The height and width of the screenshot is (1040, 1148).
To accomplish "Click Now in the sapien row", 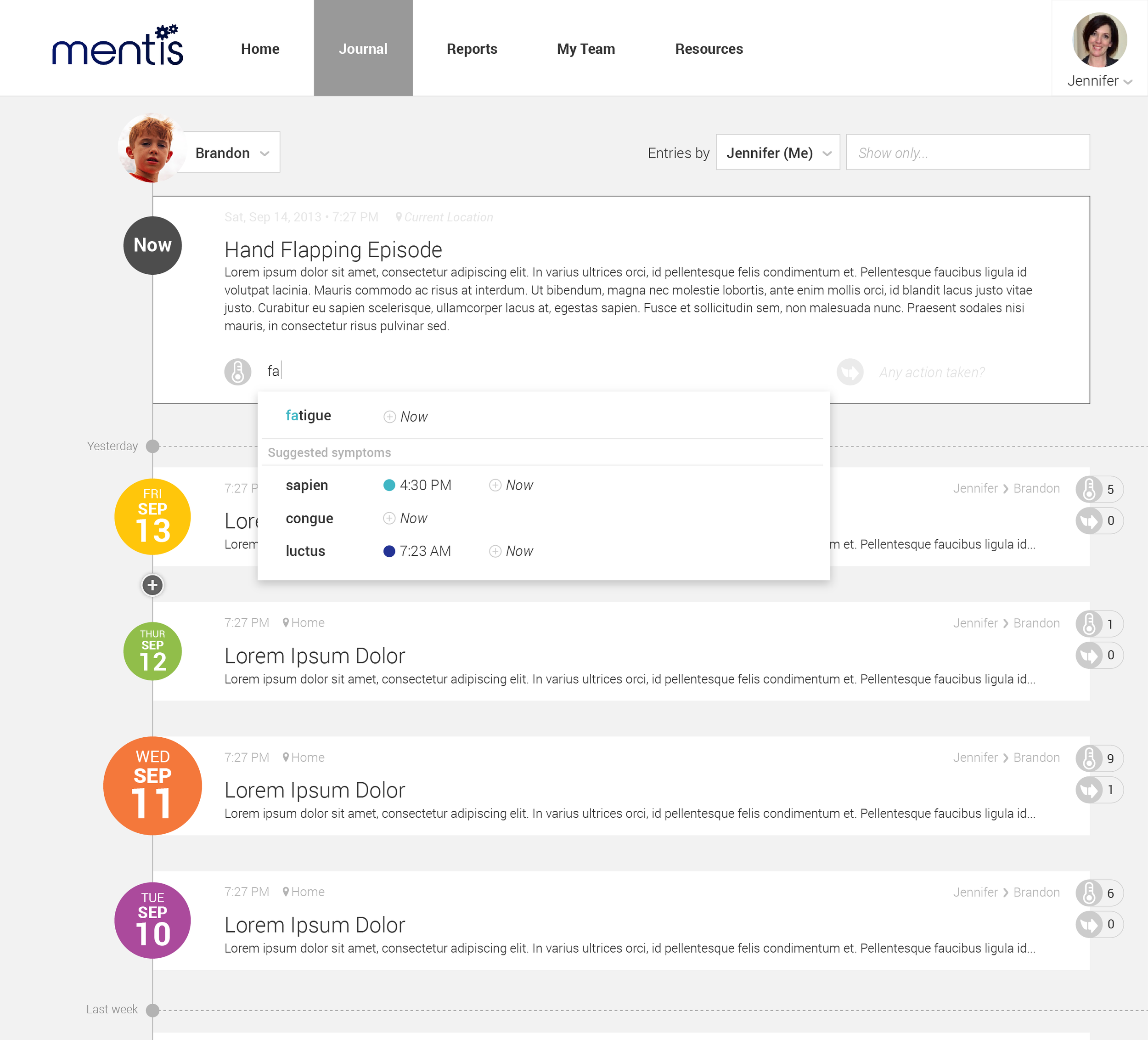I will 519,485.
